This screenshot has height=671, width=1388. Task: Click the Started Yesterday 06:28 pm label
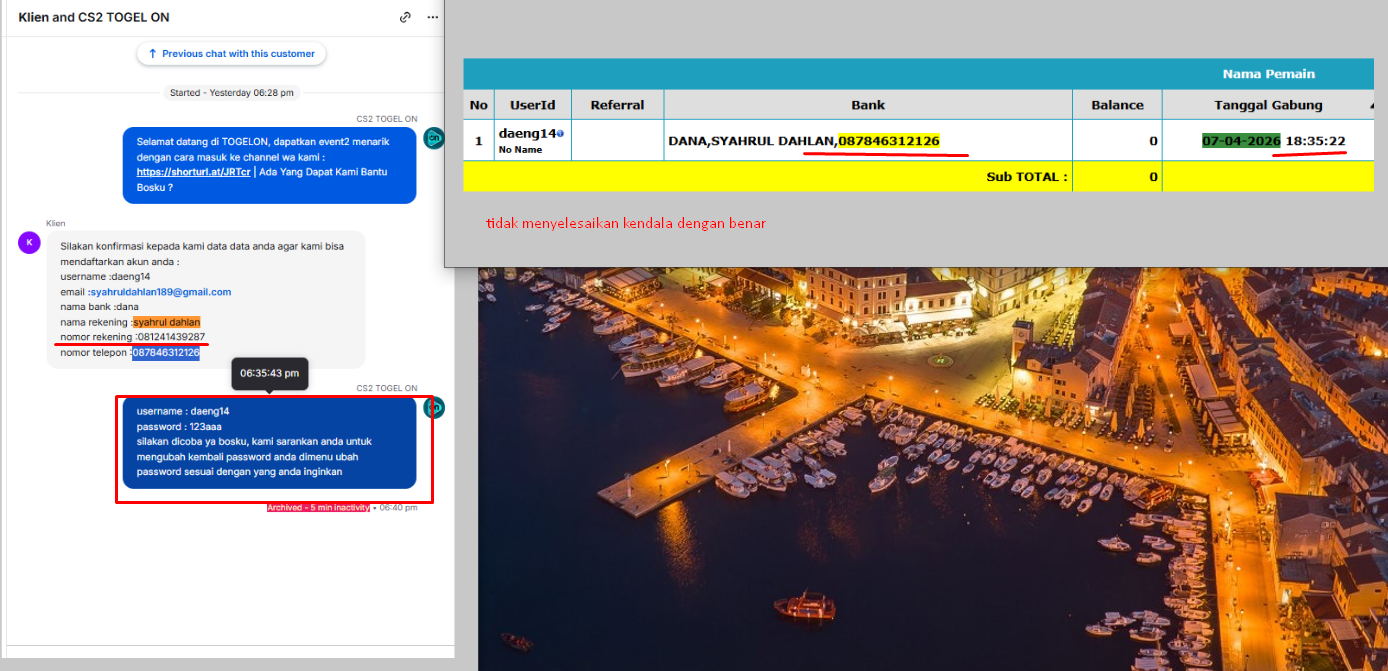pyautogui.click(x=232, y=93)
